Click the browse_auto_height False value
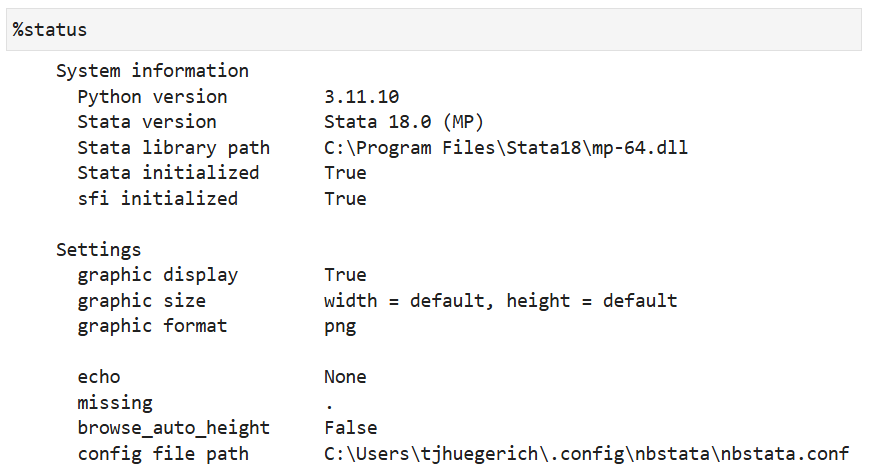Image resolution: width=870 pixels, height=475 pixels. pos(351,428)
